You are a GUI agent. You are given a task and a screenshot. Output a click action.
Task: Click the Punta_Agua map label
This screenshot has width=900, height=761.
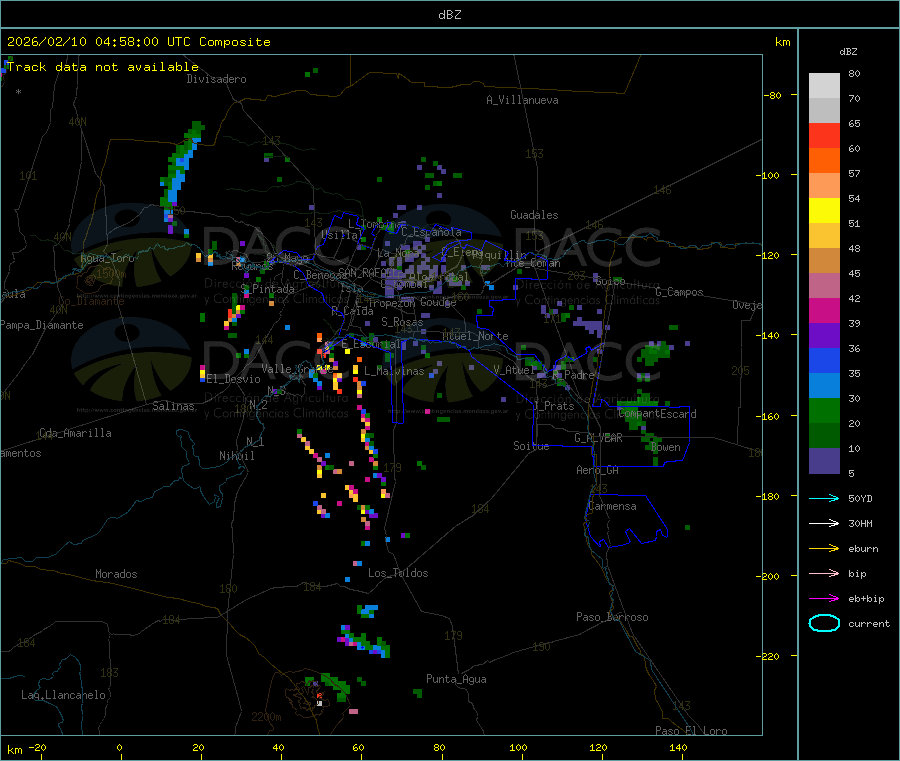coord(456,679)
